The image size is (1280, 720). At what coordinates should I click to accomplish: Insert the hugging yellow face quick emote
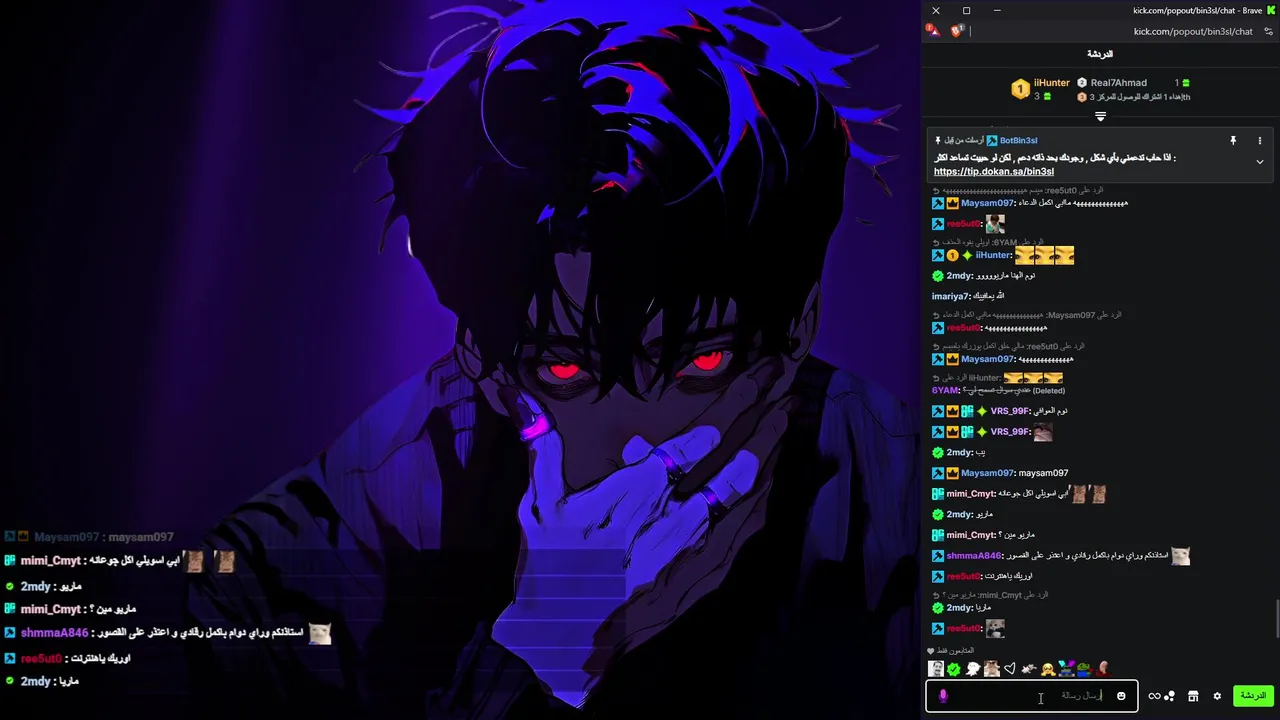[x=1047, y=669]
